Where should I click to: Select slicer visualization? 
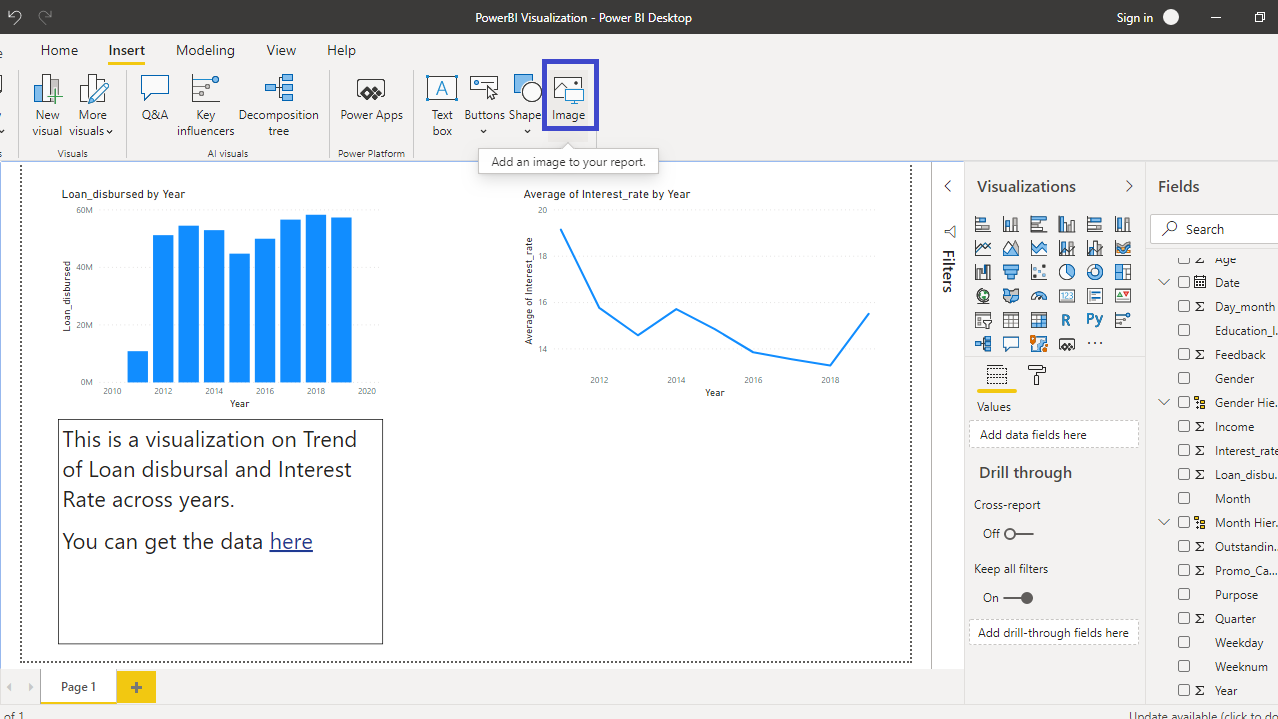(983, 320)
